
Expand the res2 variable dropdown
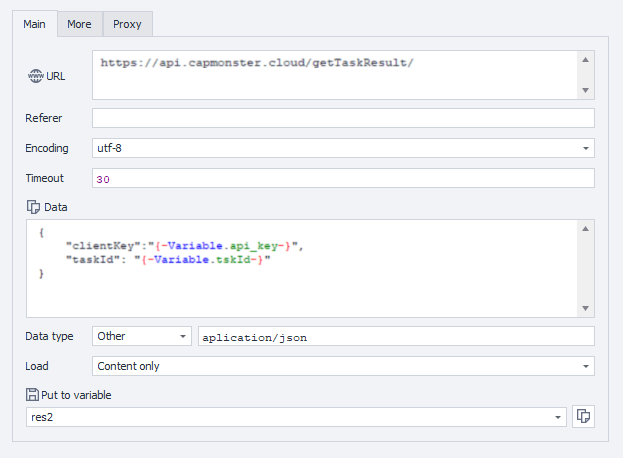coord(557,417)
